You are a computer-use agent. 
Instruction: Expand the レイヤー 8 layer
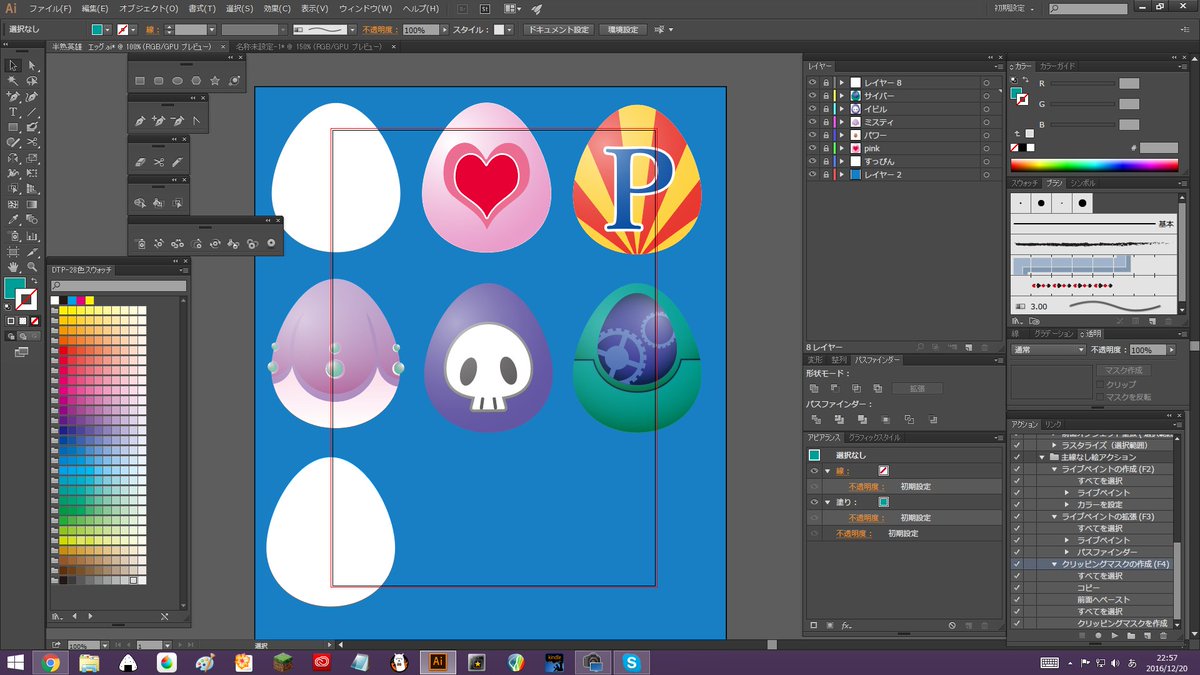point(842,82)
